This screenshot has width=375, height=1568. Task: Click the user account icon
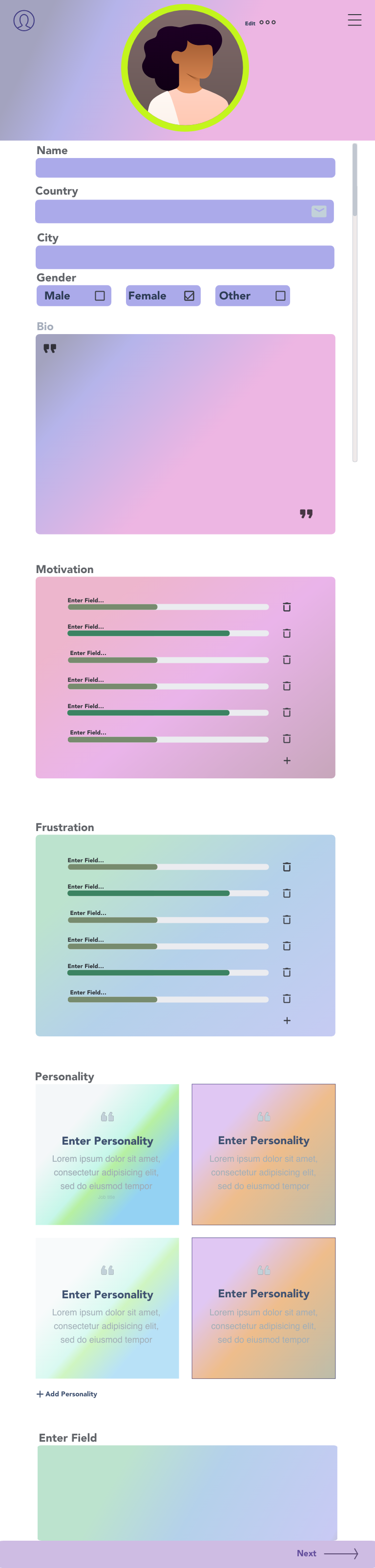point(24,20)
